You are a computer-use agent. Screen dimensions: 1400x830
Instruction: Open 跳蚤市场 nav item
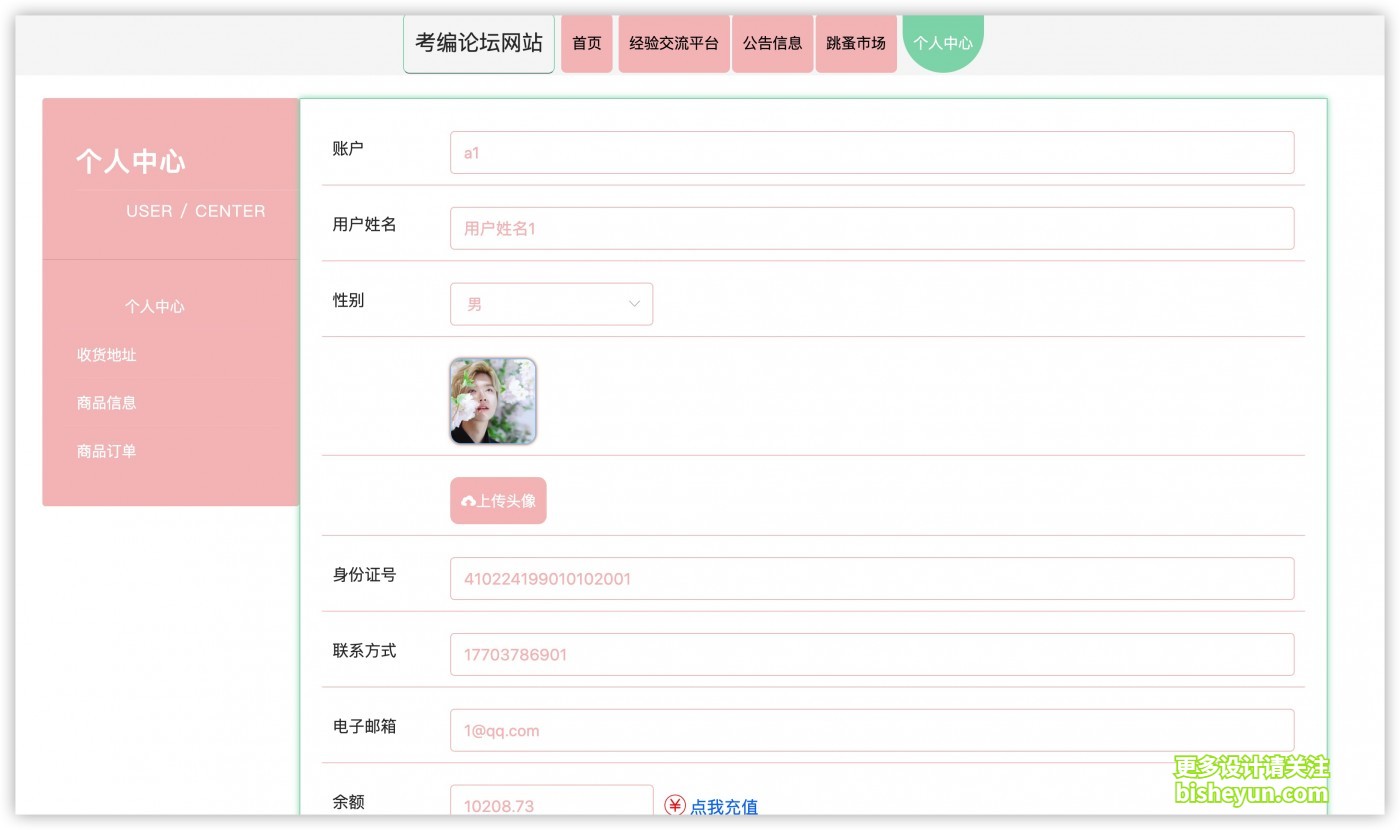(x=856, y=44)
